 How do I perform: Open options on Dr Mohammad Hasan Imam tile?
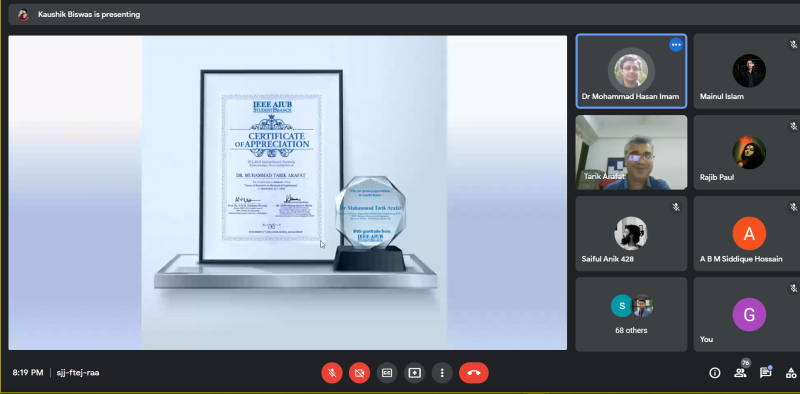click(x=676, y=45)
